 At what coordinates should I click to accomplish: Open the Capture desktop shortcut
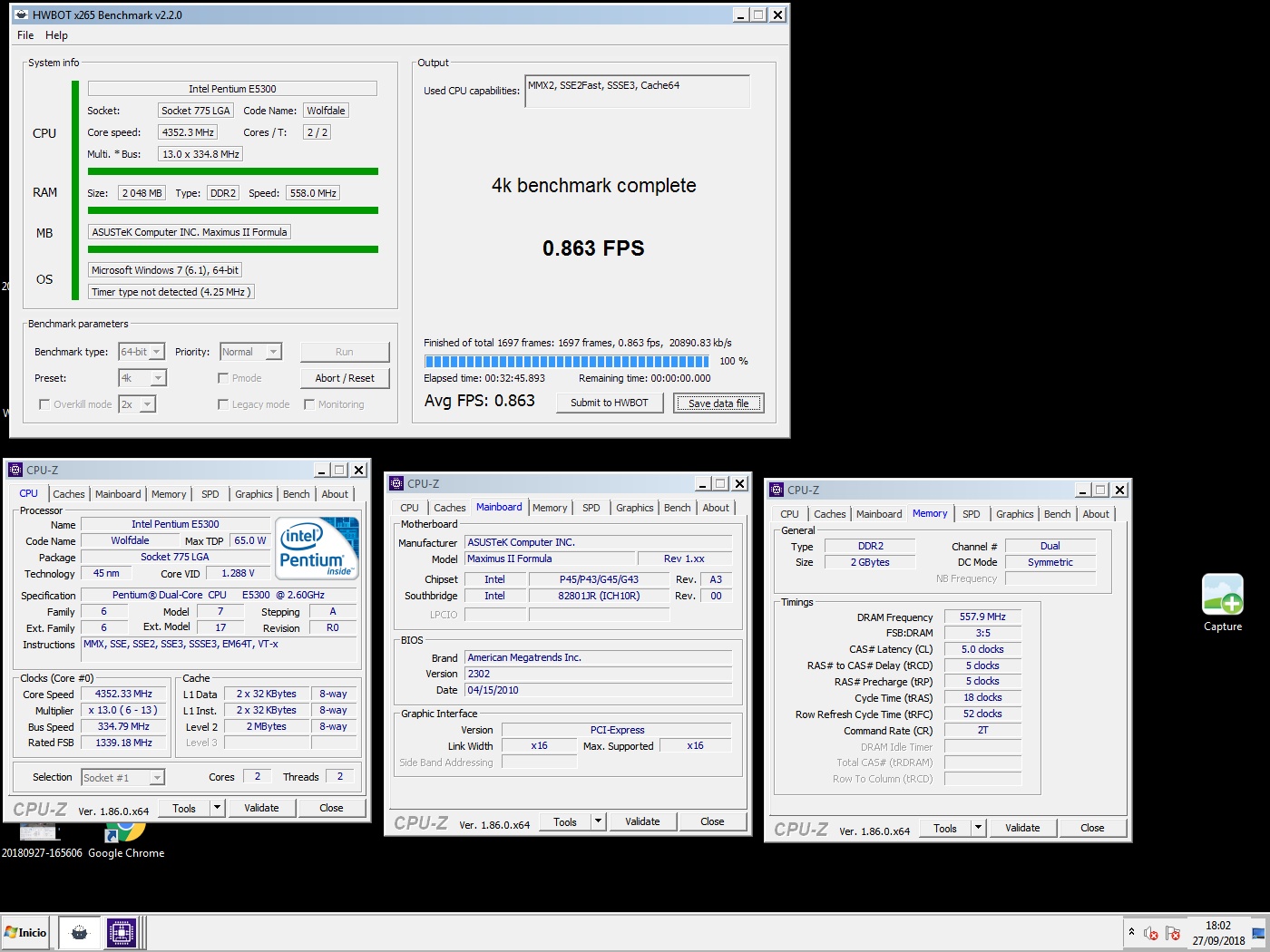(1222, 603)
